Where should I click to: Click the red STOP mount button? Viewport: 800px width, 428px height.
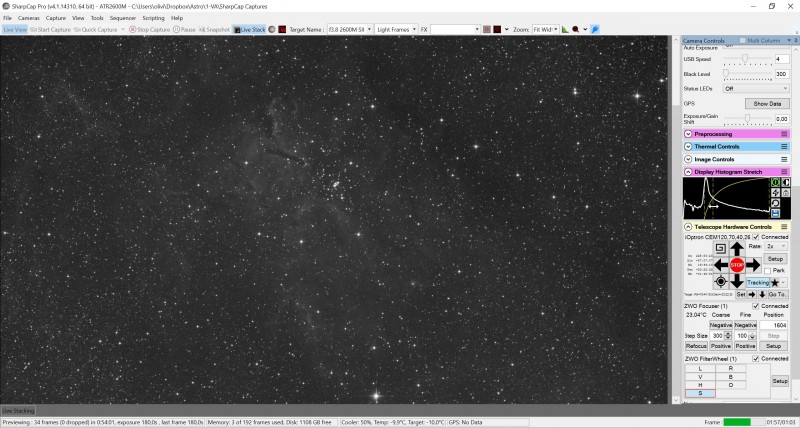pyautogui.click(x=737, y=265)
